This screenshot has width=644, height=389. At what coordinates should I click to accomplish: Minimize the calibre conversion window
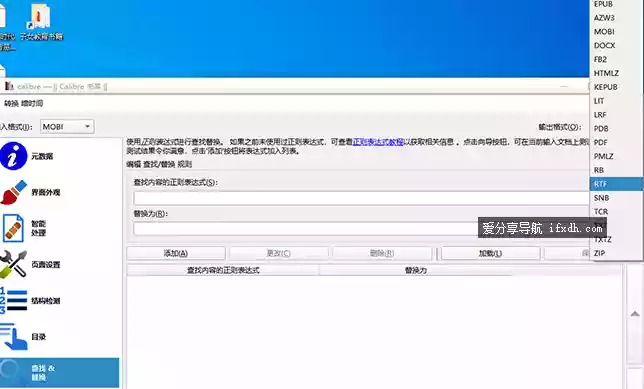pyautogui.click(x=564, y=87)
